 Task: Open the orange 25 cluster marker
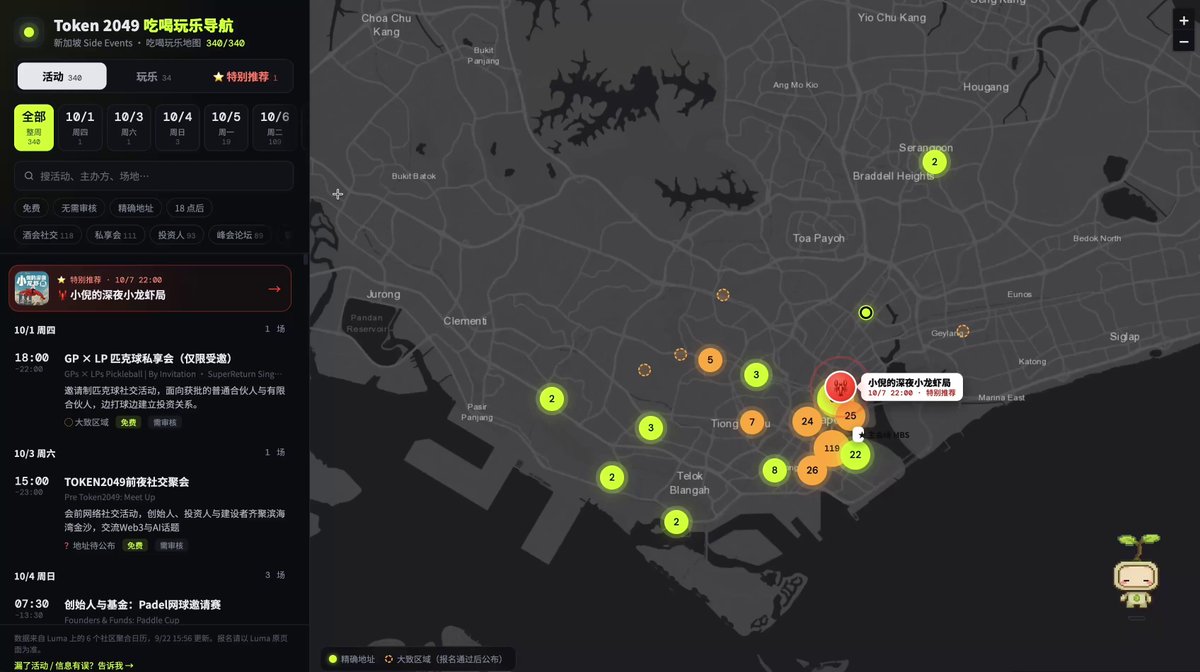[x=850, y=415]
